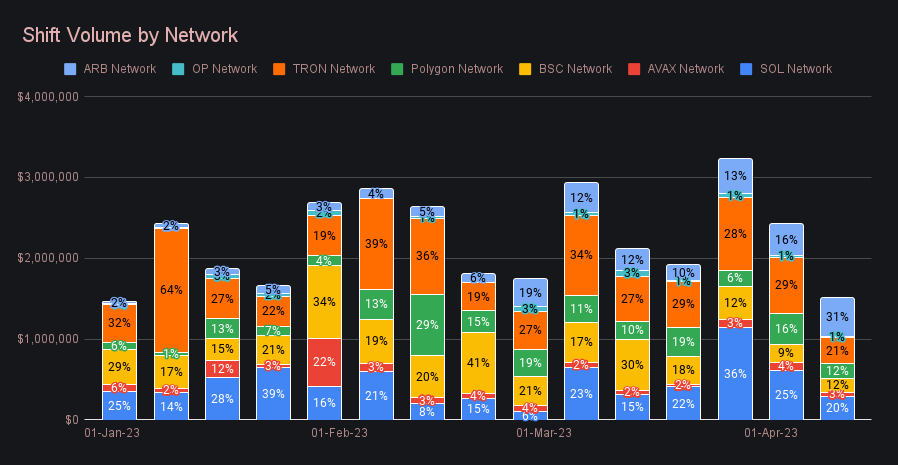This screenshot has height=465, width=898.
Task: Toggle the Polygon Network legend label
Action: (x=456, y=69)
